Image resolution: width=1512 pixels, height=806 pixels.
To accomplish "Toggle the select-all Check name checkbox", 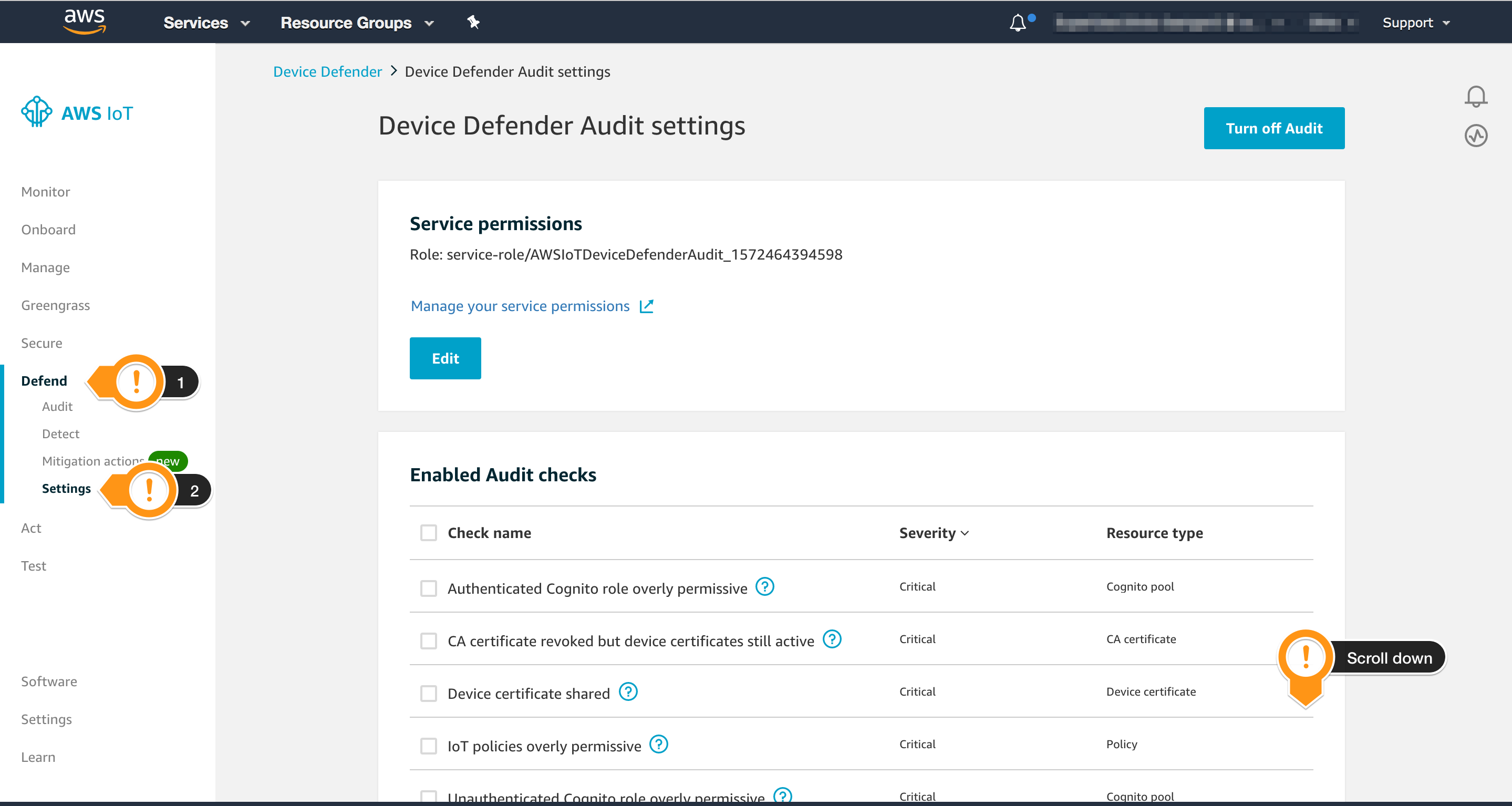I will (x=429, y=533).
